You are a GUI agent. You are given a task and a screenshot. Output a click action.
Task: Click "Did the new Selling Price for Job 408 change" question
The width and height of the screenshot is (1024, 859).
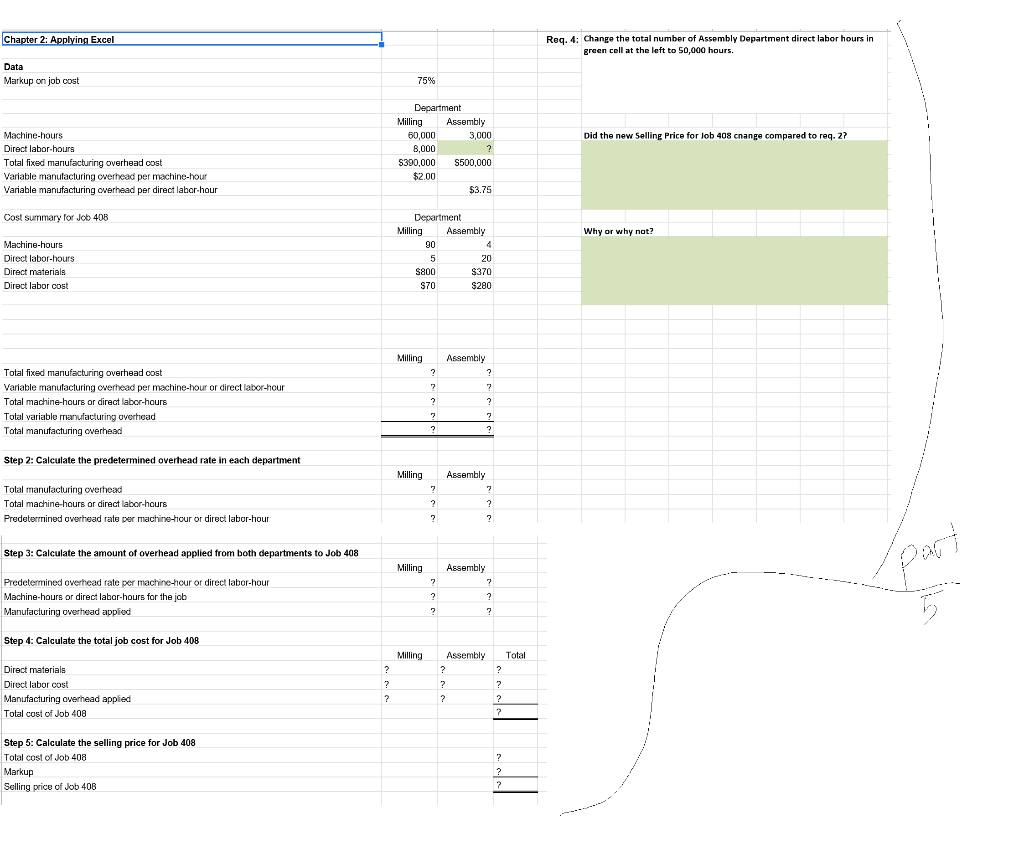(x=715, y=136)
